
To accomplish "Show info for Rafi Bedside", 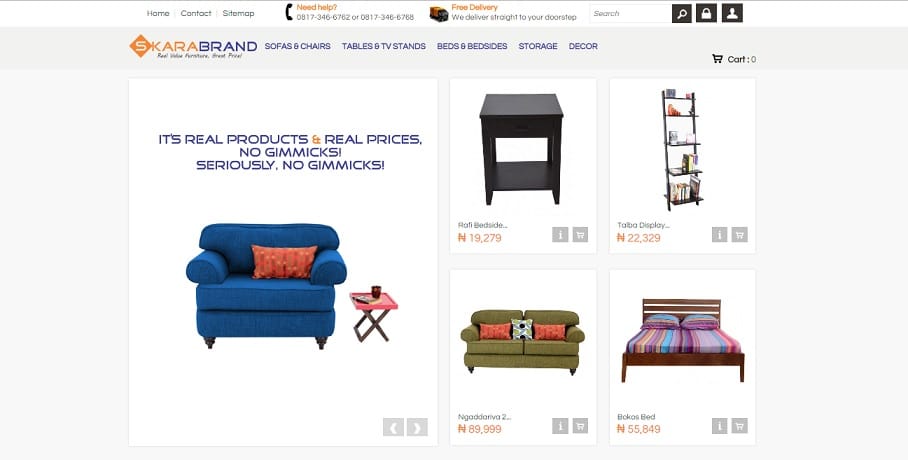I will 560,235.
